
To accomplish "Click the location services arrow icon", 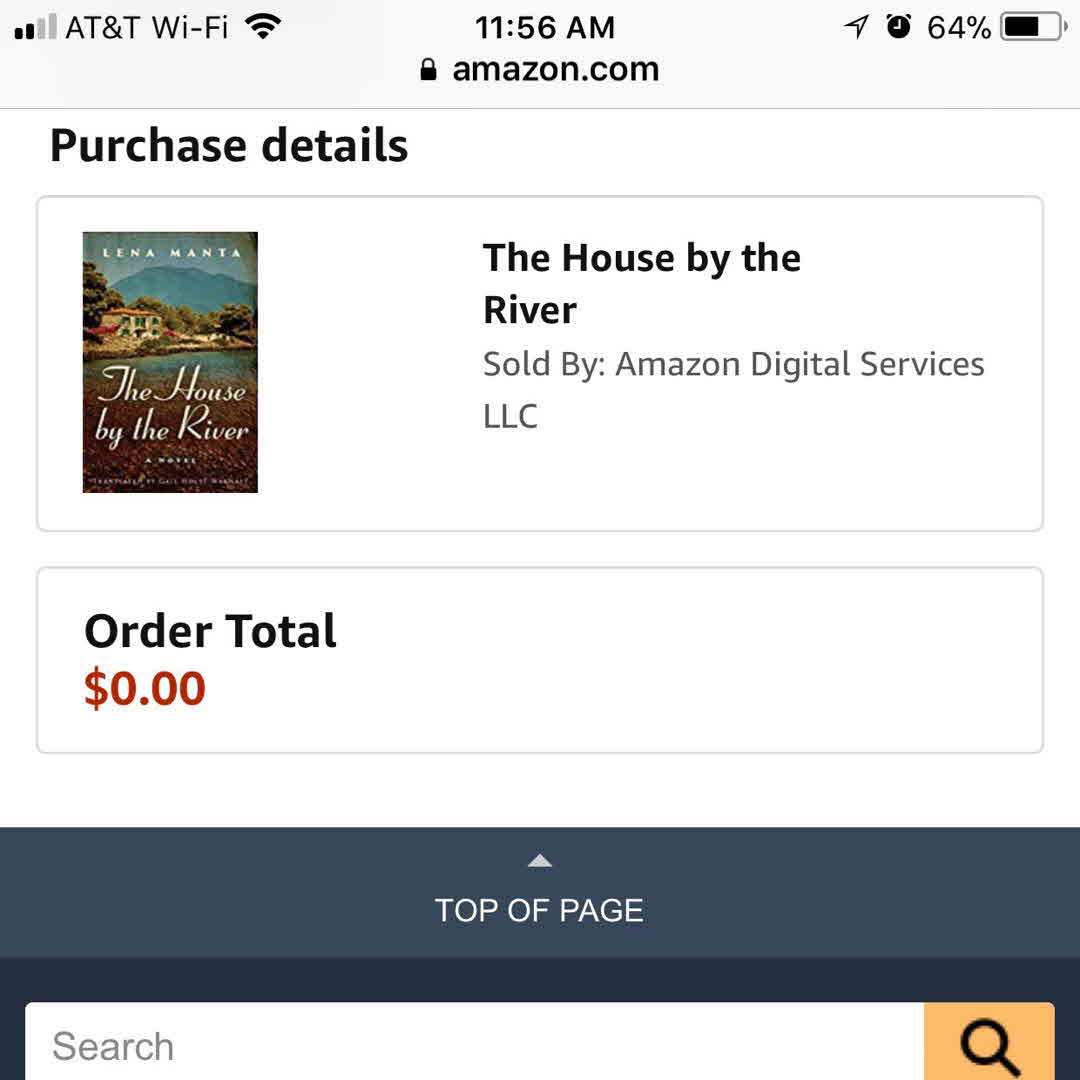I will pyautogui.click(x=856, y=27).
